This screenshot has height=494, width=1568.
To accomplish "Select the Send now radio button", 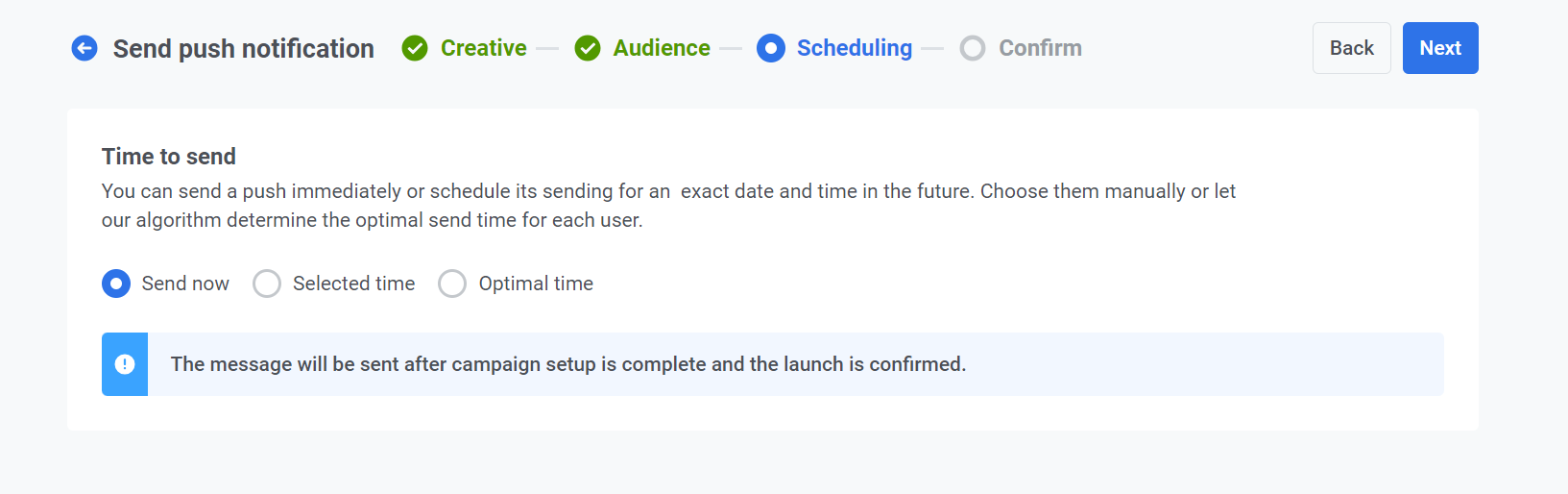I will pos(116,284).
